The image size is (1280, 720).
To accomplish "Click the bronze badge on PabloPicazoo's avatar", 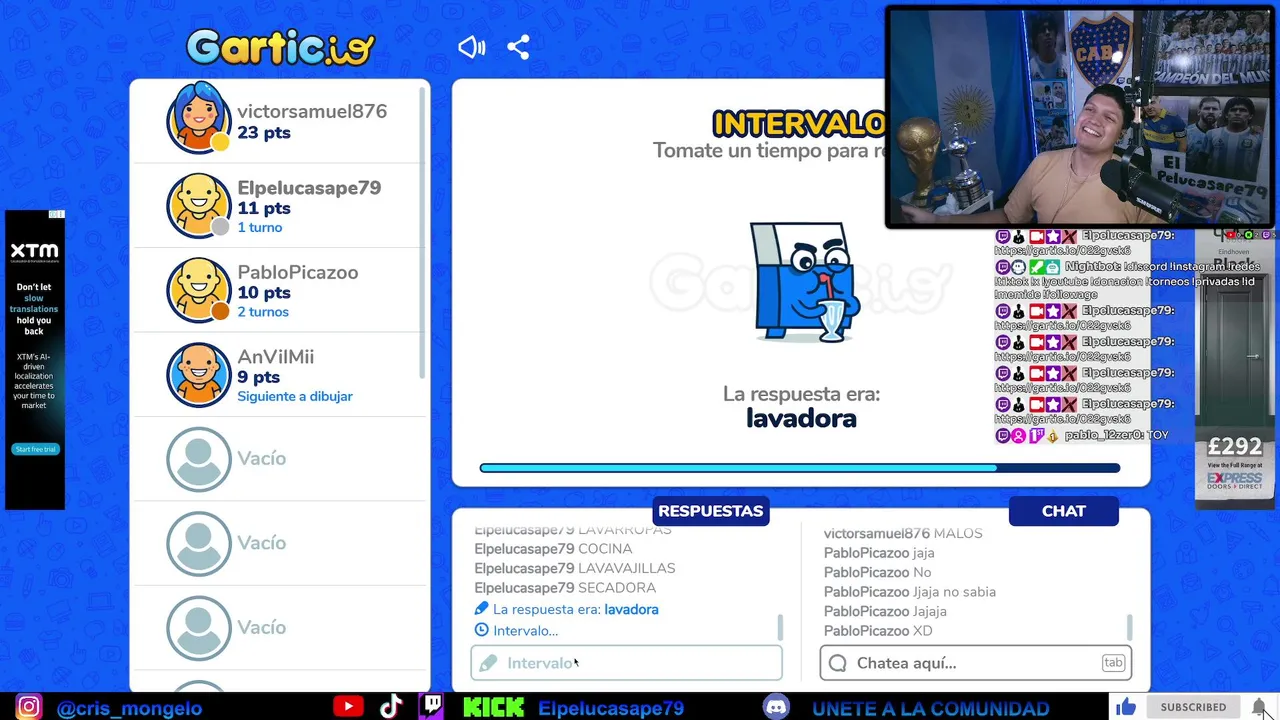I will pyautogui.click(x=220, y=312).
